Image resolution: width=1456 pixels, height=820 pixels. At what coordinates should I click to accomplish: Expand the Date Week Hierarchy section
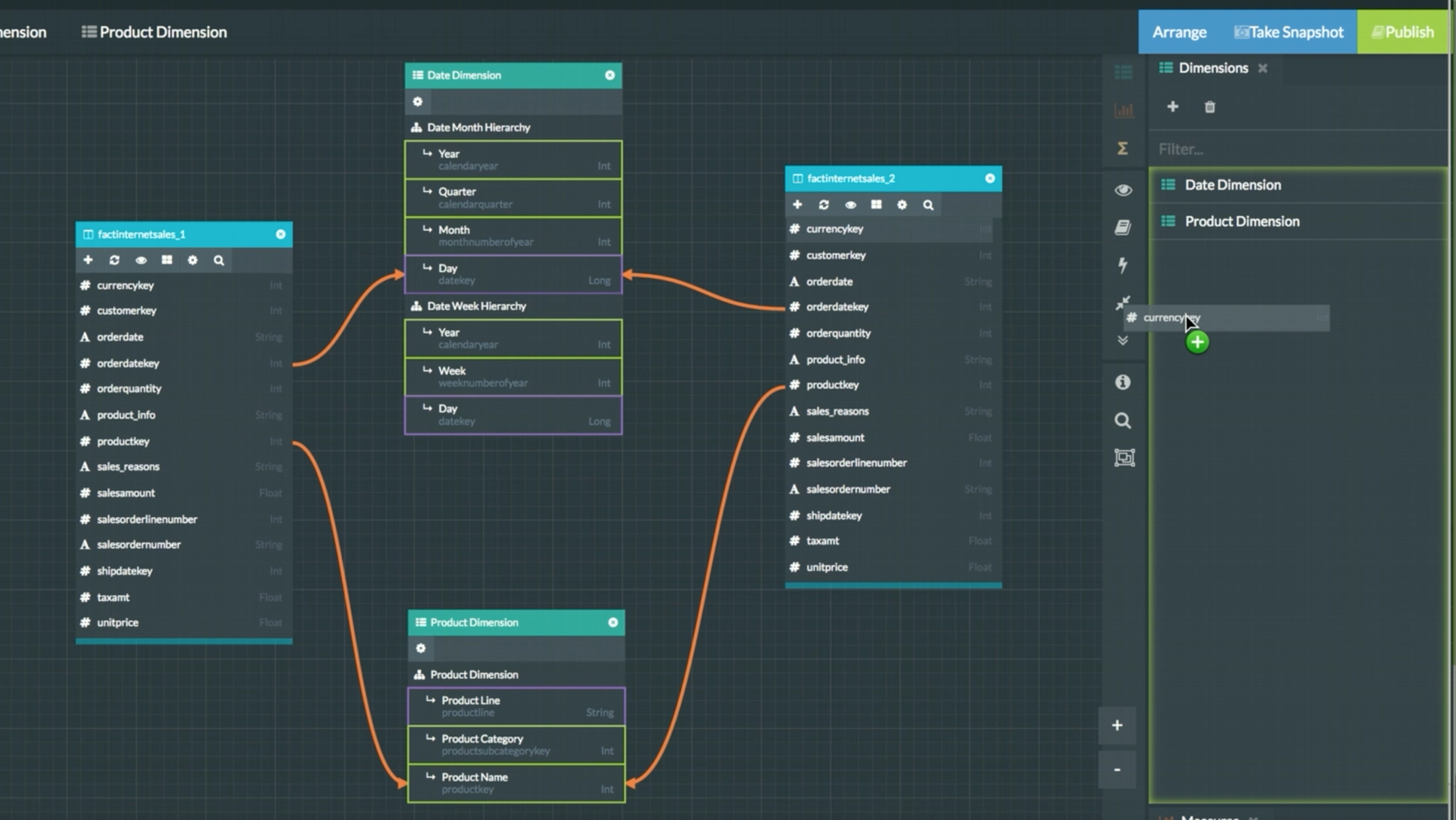coord(477,305)
